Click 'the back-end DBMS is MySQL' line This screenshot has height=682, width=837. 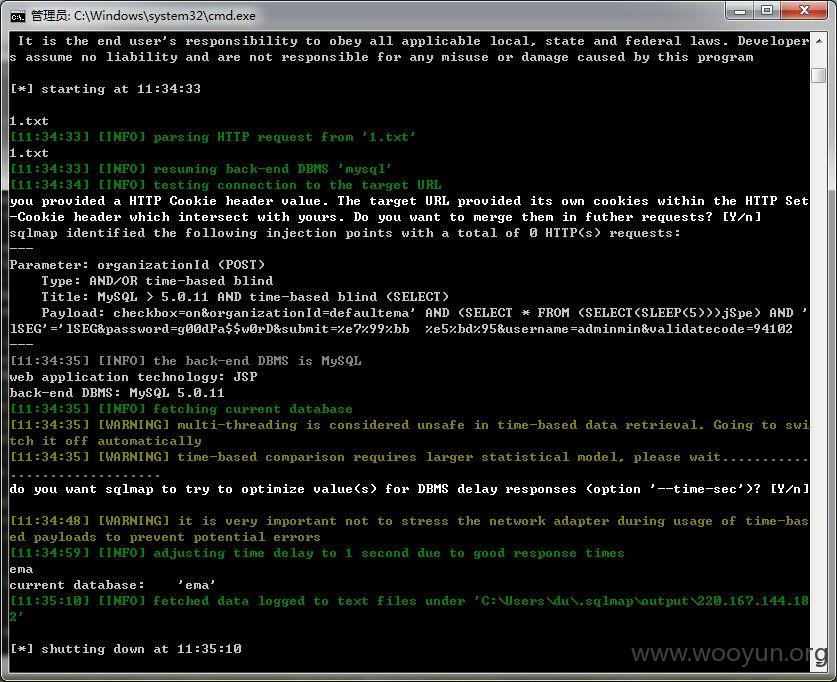[x=186, y=361]
